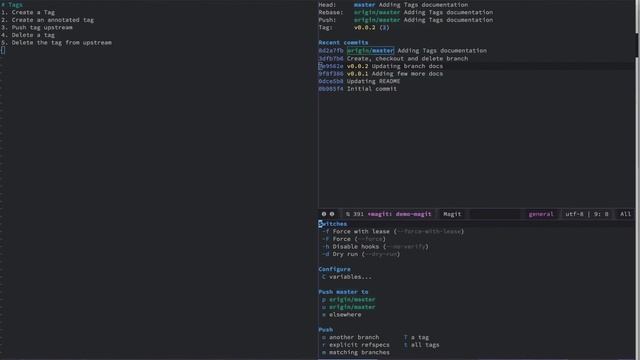Viewport: 640px width, 360px height.
Task: Click the '5. Delete the tag from upstream' line
Action: coord(56,42)
